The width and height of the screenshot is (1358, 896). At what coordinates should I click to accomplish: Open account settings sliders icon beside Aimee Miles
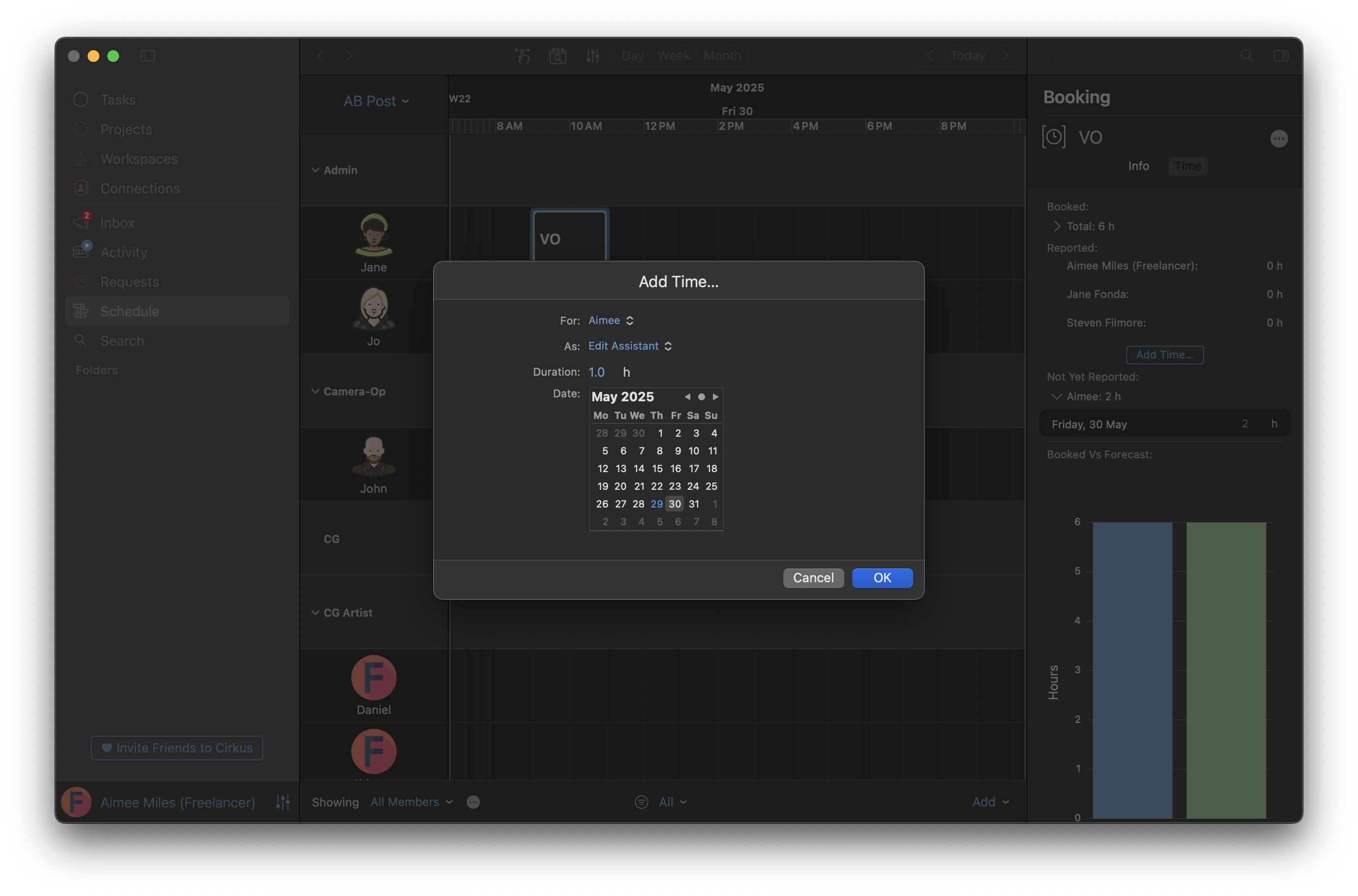[x=282, y=802]
